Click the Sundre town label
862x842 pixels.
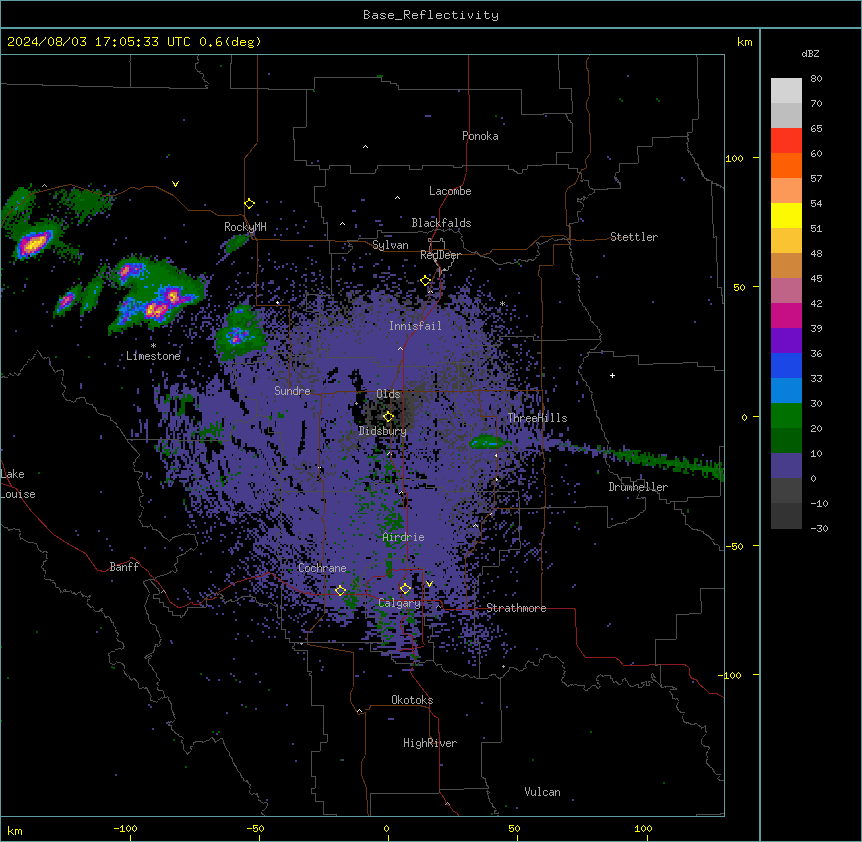pos(292,391)
